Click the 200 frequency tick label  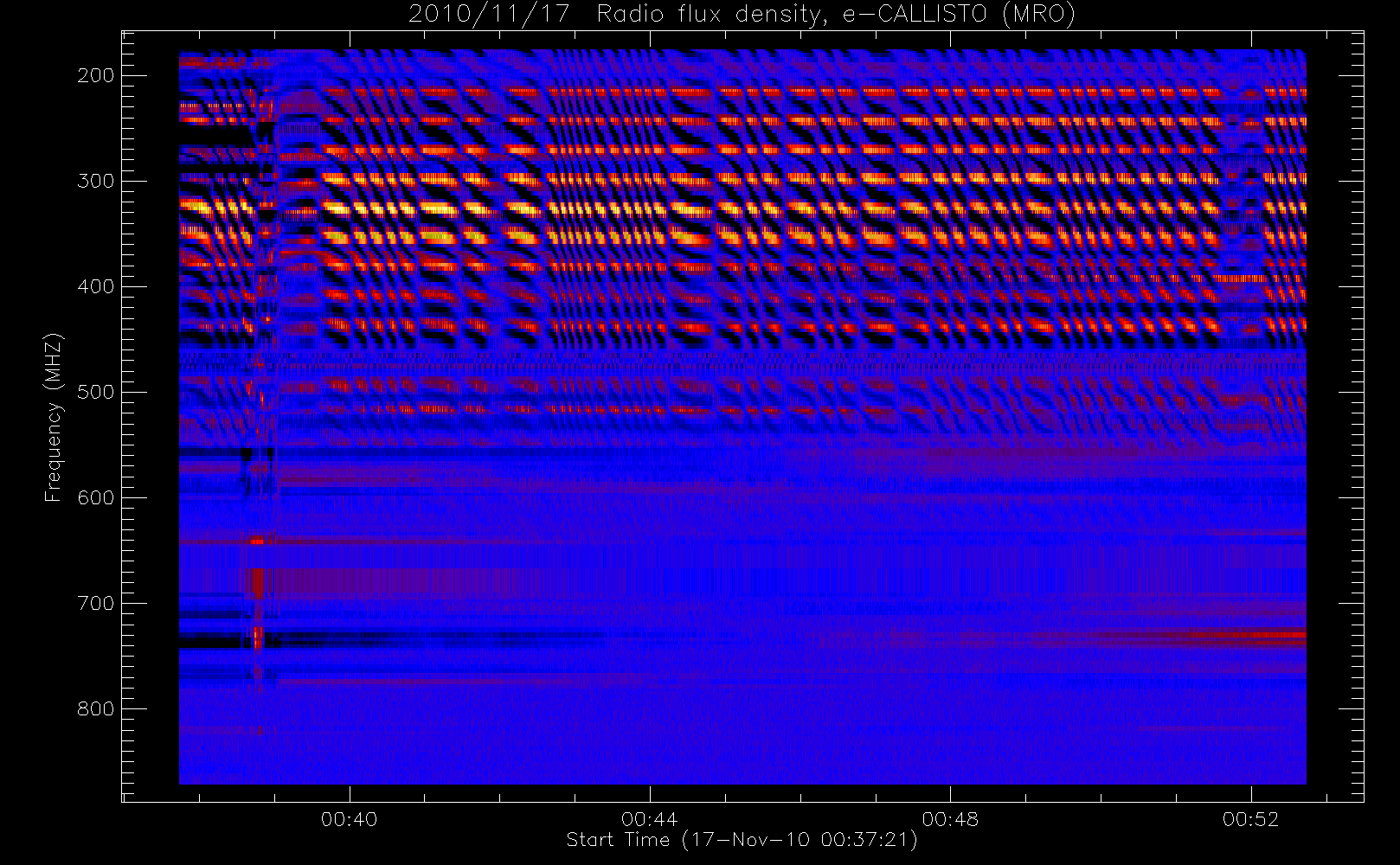[x=95, y=75]
